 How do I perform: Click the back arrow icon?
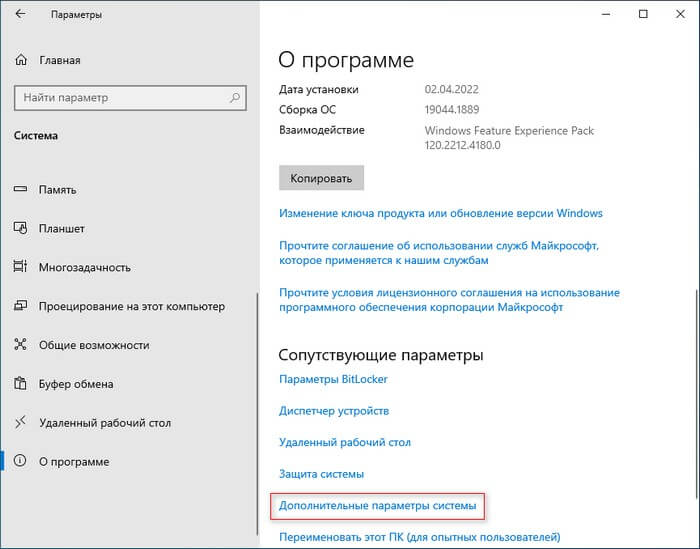tap(20, 14)
